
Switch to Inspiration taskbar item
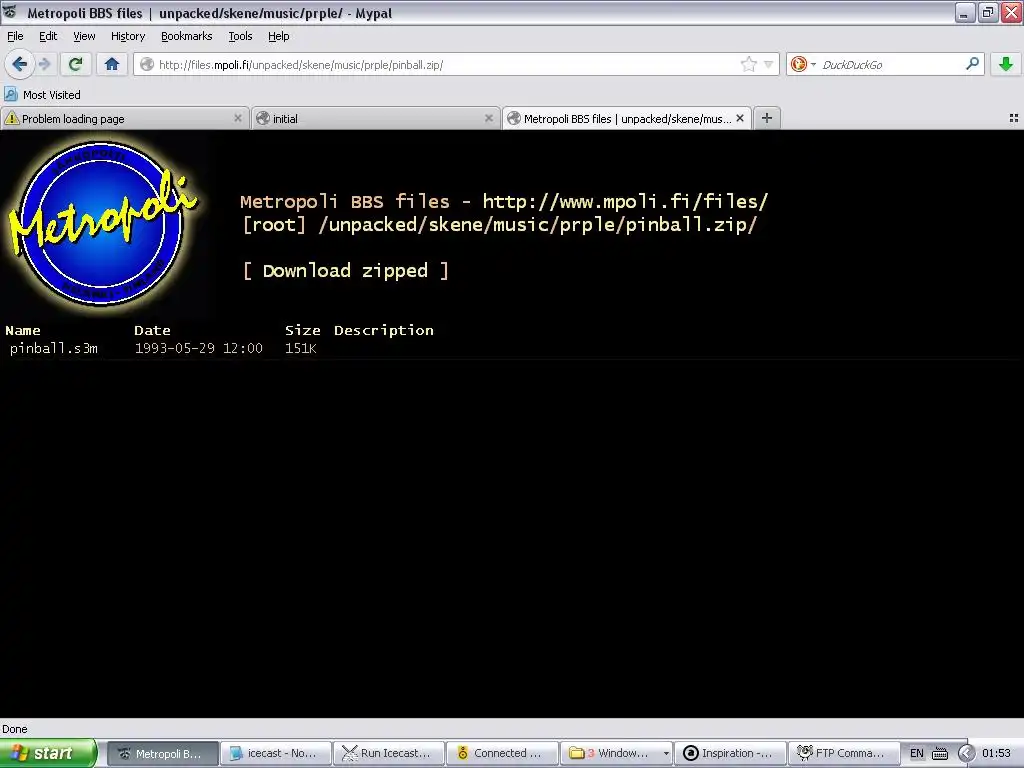[x=729, y=753]
